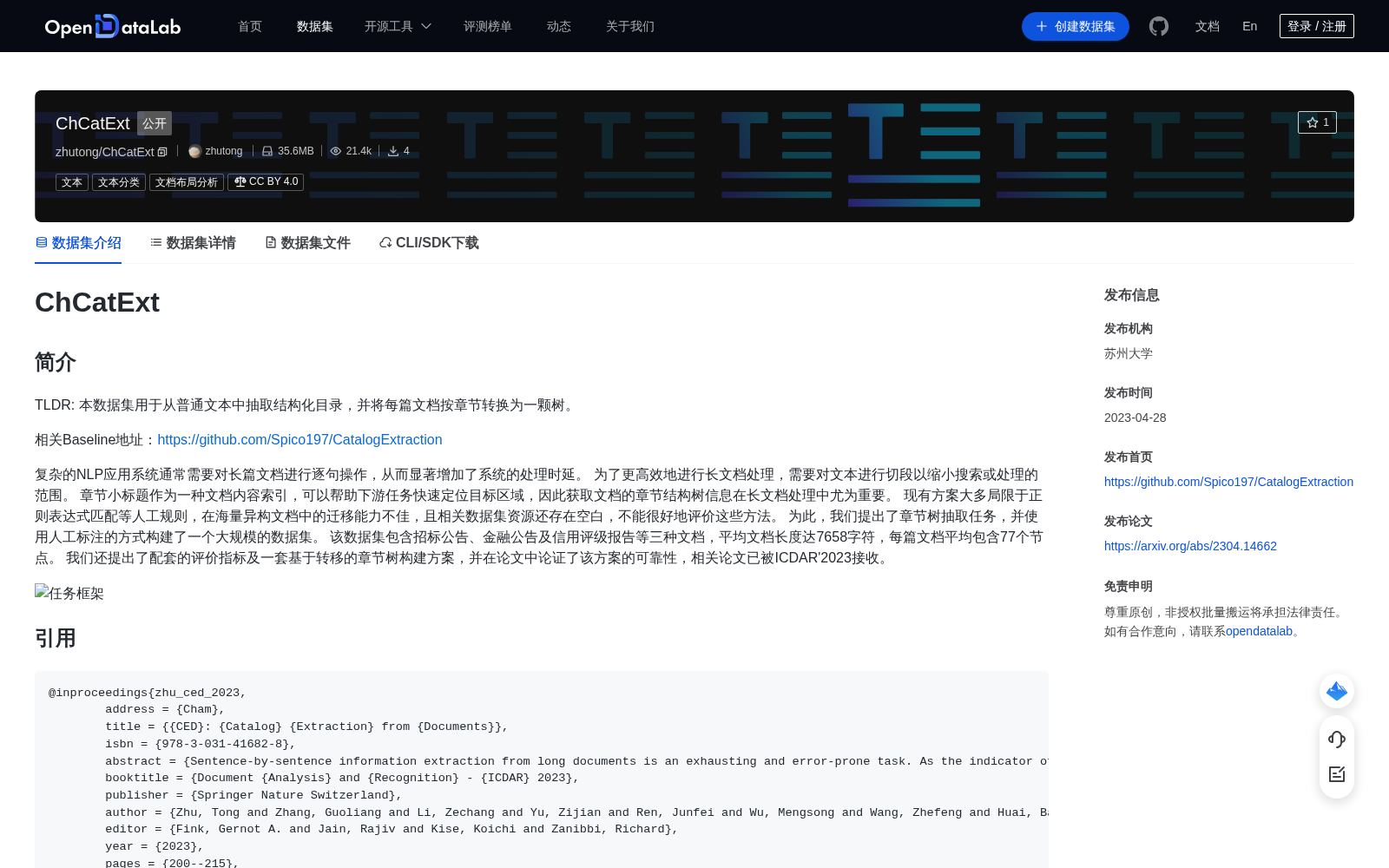Image resolution: width=1389 pixels, height=868 pixels.
Task: Open the feedback edit icon
Action: coord(1337,774)
